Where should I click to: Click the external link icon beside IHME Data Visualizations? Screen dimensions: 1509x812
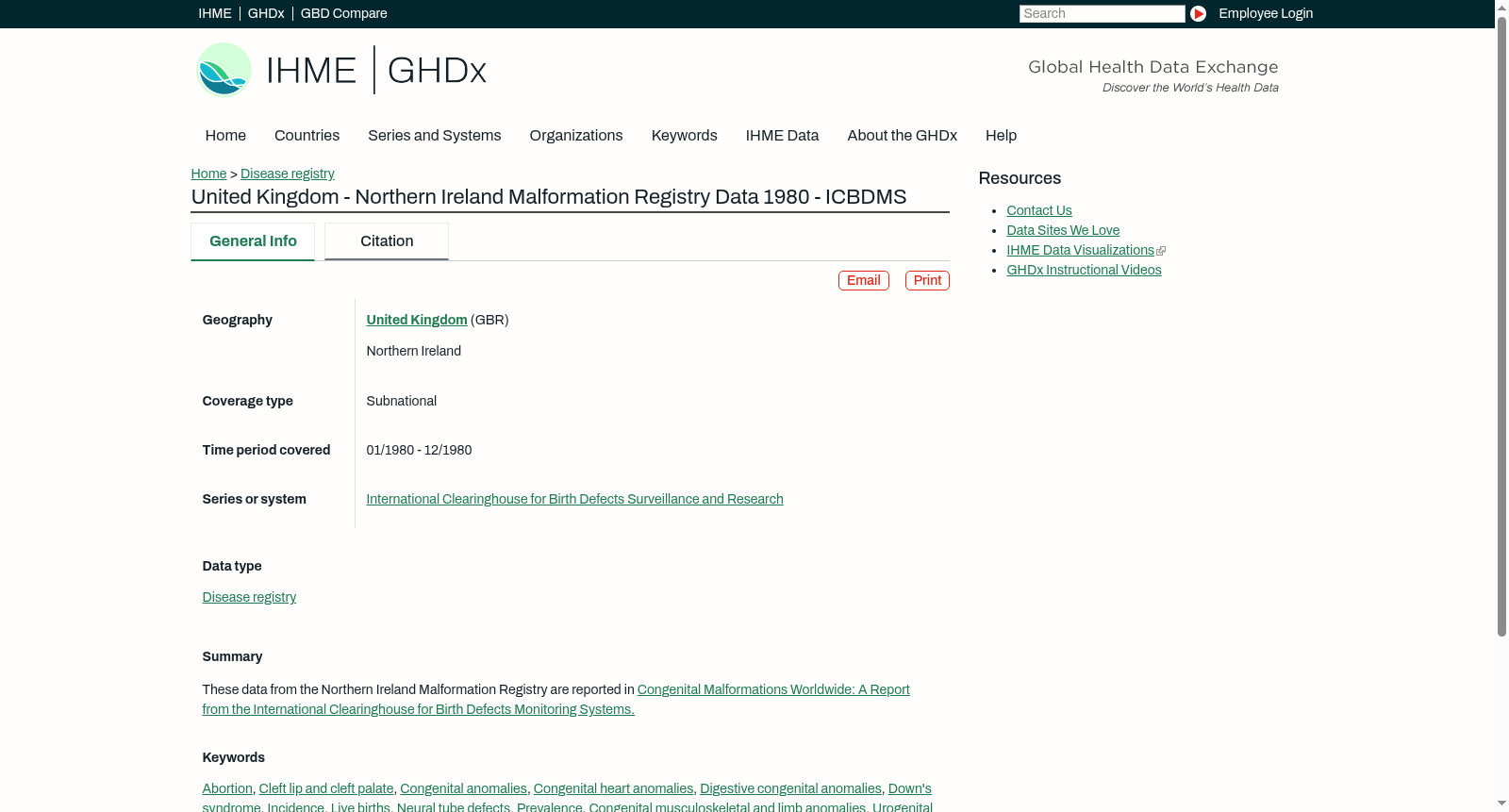pyautogui.click(x=1161, y=251)
